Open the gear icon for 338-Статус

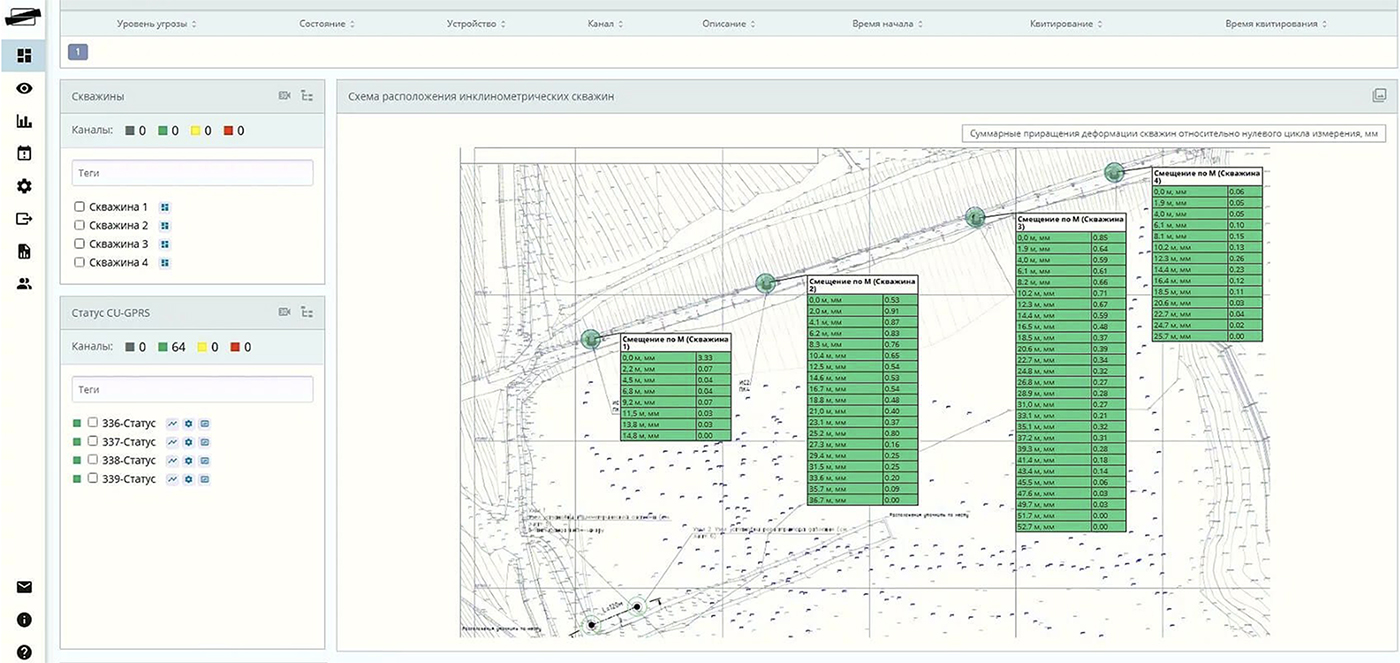point(188,461)
